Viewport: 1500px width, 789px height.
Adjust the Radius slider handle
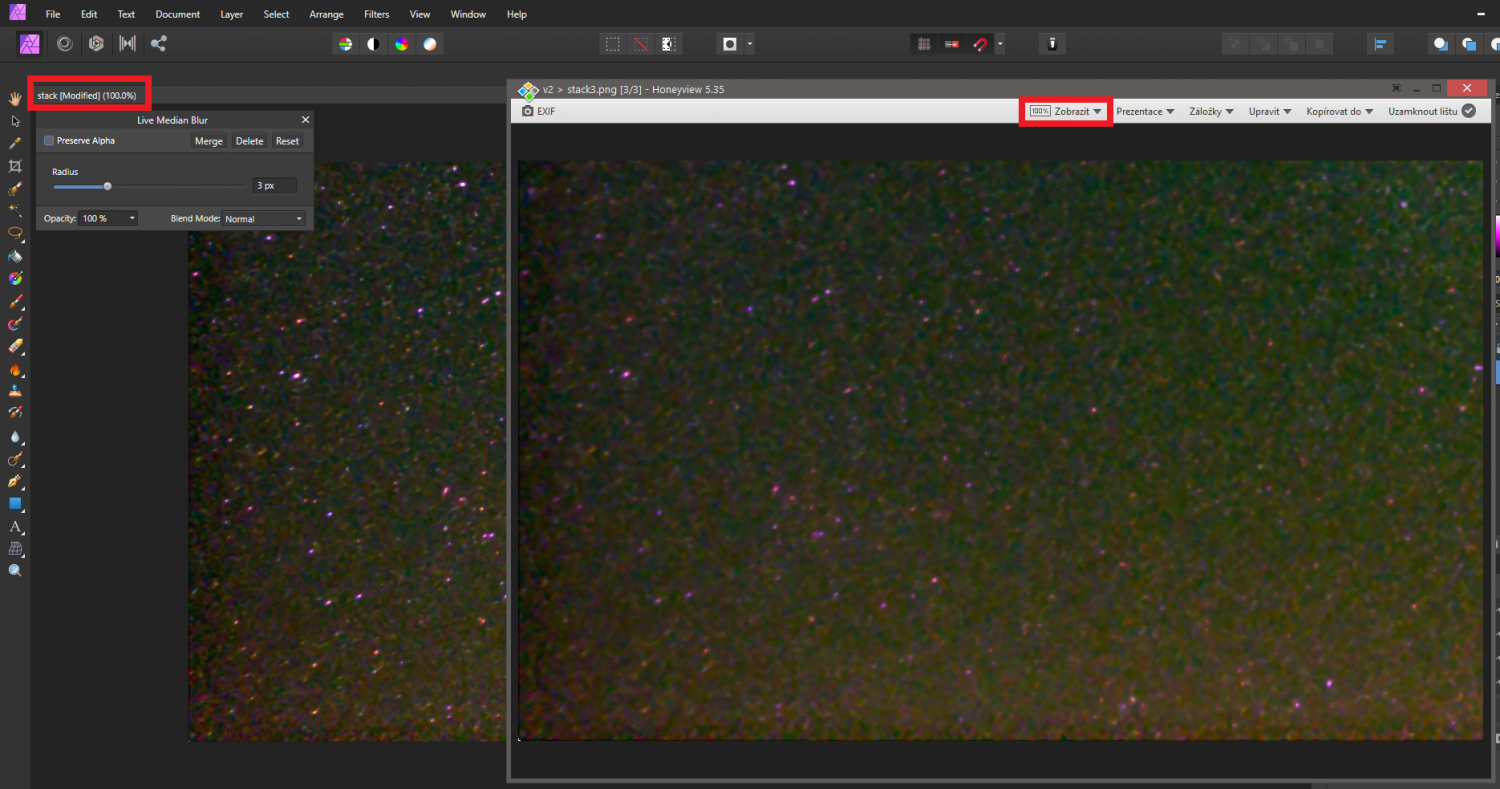(x=107, y=186)
